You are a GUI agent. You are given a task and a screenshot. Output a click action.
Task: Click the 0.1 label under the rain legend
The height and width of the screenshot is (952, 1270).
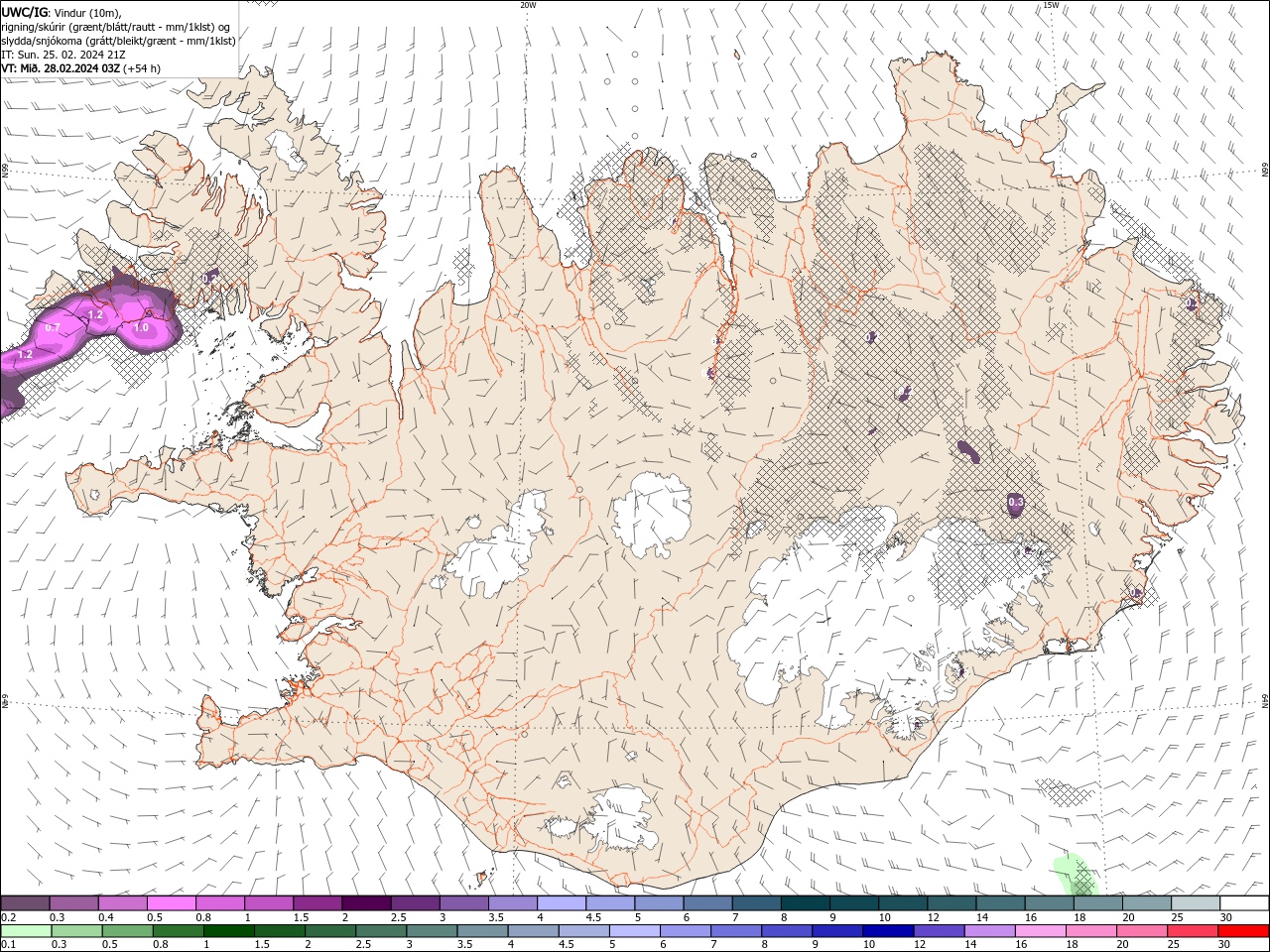pyautogui.click(x=8, y=945)
